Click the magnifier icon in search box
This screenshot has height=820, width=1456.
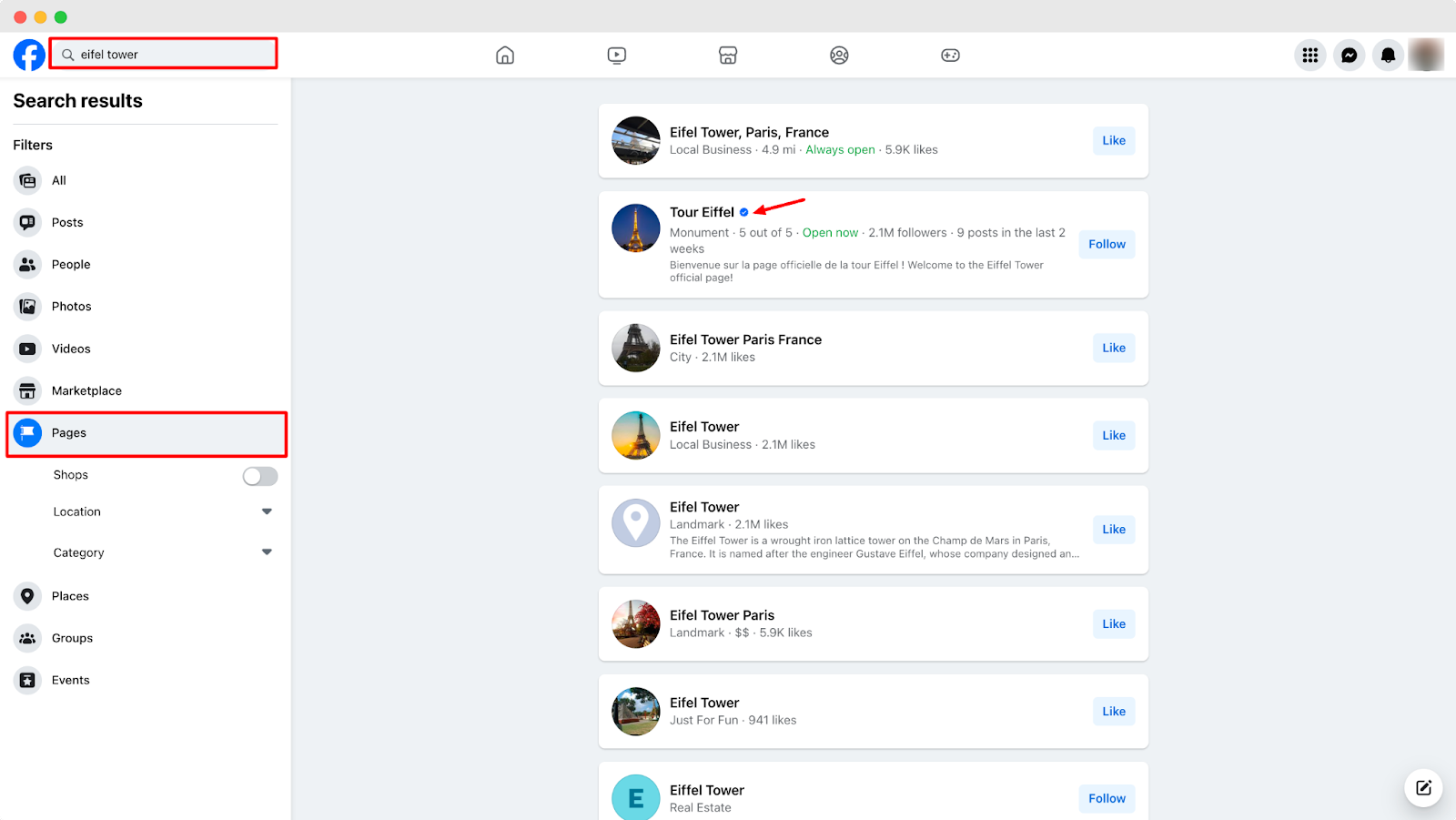tap(67, 55)
